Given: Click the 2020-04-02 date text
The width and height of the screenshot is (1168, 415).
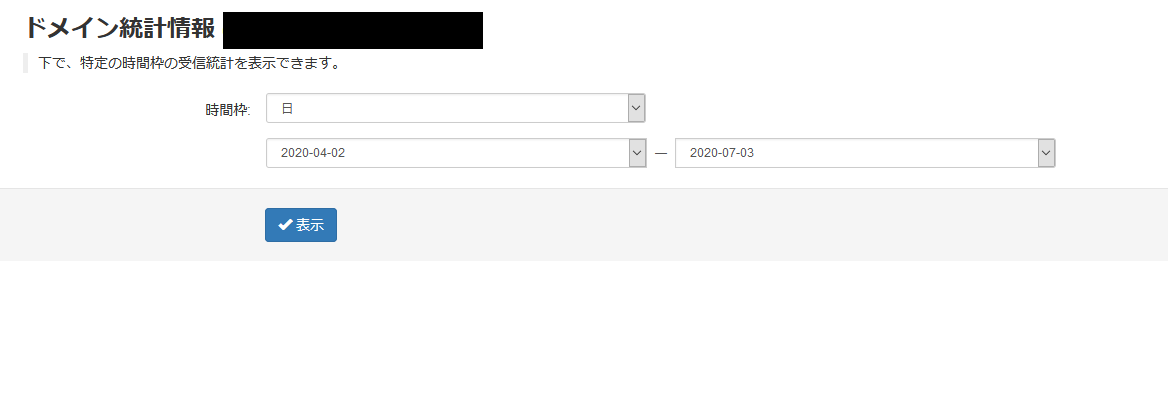Looking at the screenshot, I should click(x=313, y=153).
